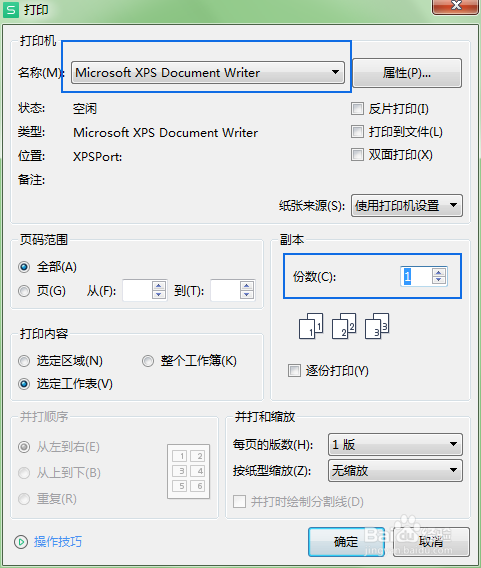Open the 操作技巧 tips link
This screenshot has width=481, height=568.
point(58,542)
